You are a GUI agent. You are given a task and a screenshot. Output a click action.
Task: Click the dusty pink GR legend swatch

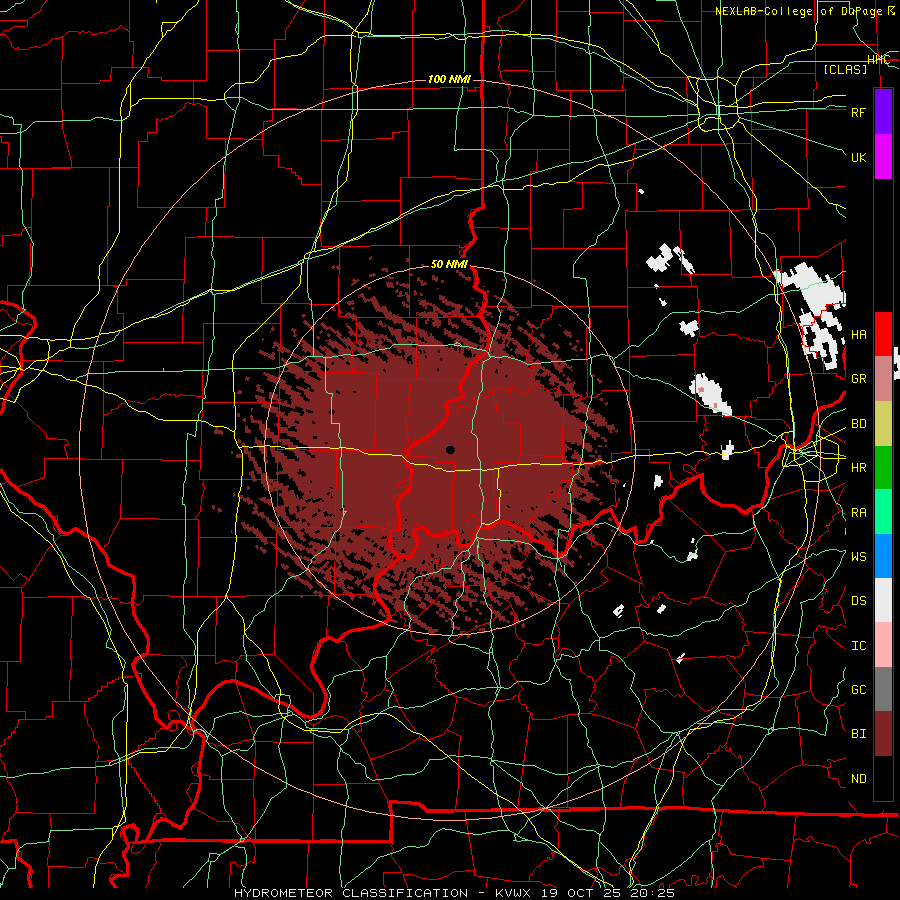point(883,379)
